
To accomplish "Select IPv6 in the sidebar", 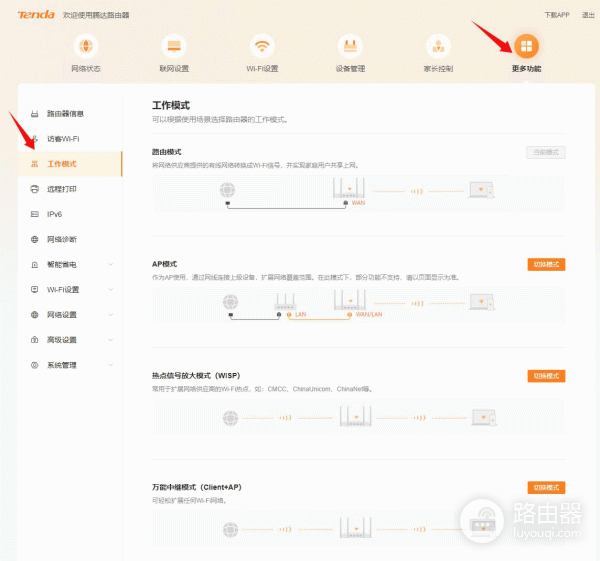I will click(55, 214).
